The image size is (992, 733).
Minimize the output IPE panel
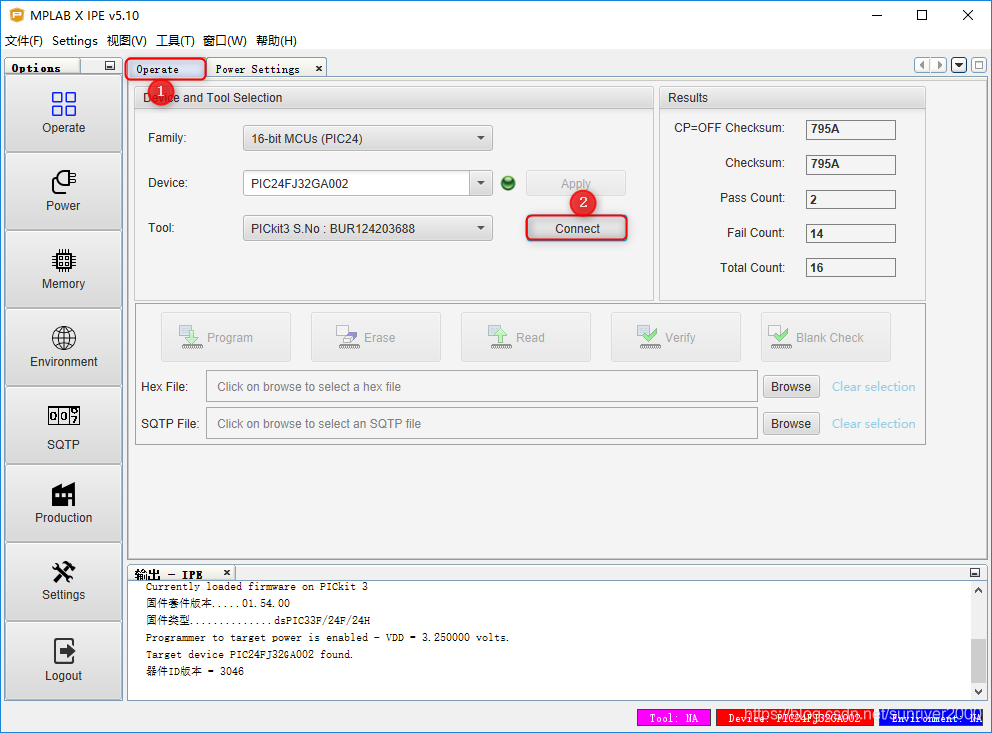975,572
